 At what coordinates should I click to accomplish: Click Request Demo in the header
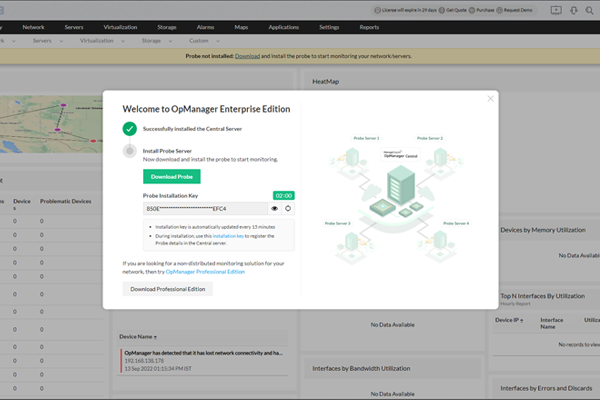click(514, 10)
